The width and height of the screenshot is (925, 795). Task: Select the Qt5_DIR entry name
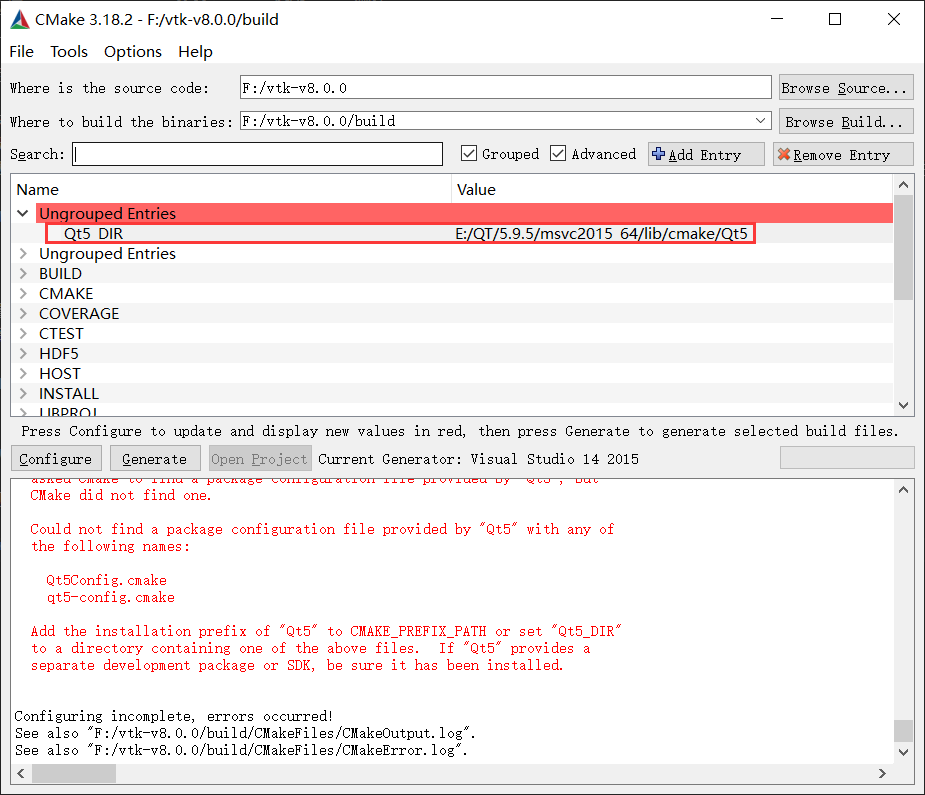click(x=93, y=234)
